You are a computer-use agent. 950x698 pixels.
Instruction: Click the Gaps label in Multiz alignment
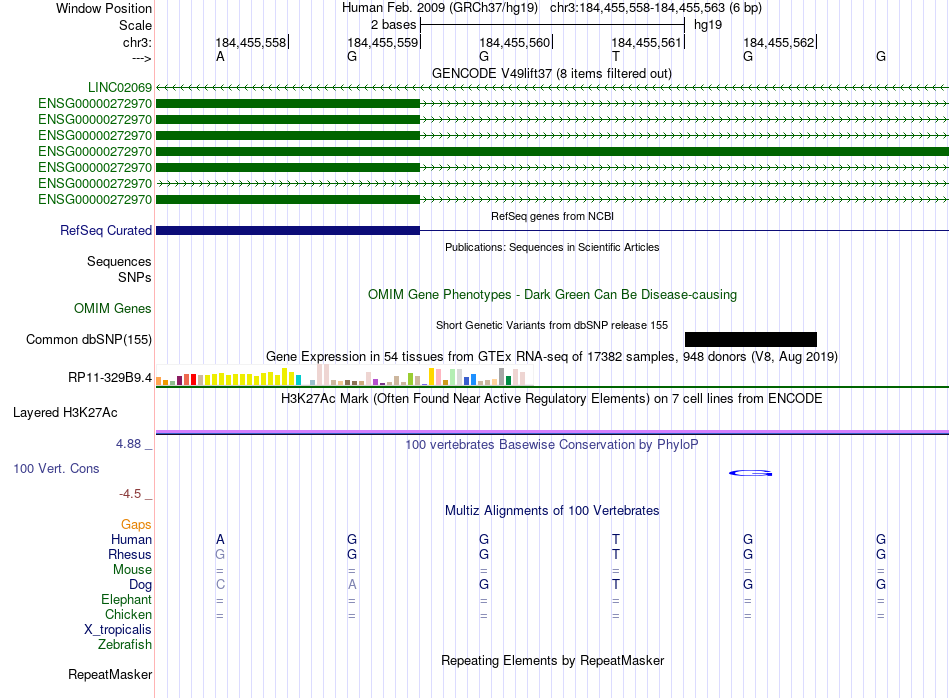pos(136,525)
